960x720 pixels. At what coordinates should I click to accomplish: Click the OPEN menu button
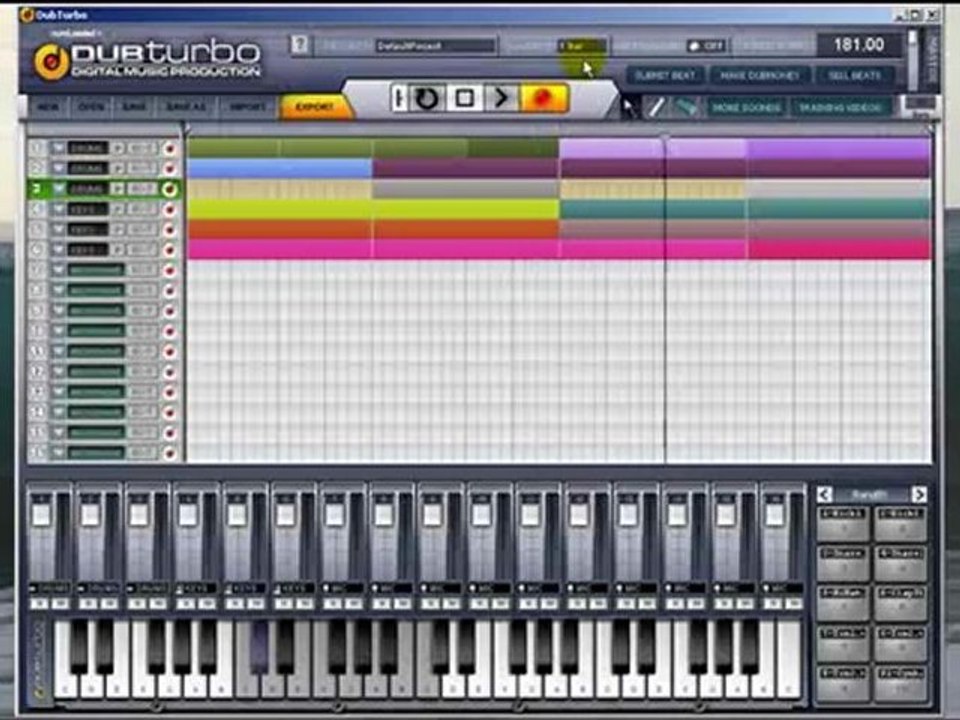(x=90, y=107)
